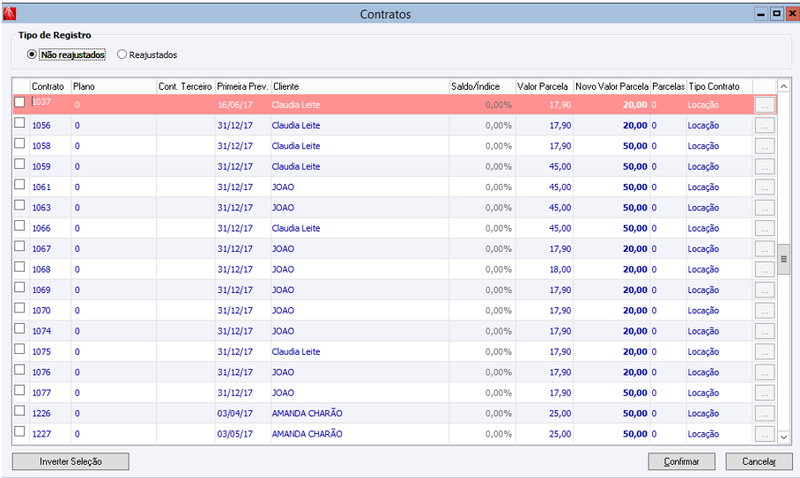
Task: Click the red application icon in title bar
Action: (x=9, y=14)
